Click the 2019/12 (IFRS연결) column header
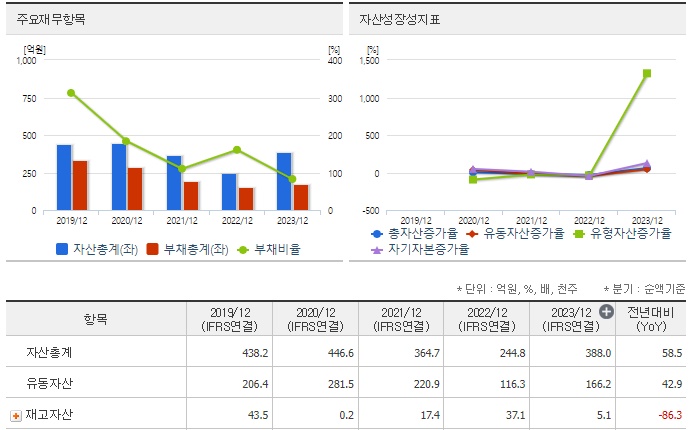This screenshot has width=697, height=430. [x=229, y=319]
